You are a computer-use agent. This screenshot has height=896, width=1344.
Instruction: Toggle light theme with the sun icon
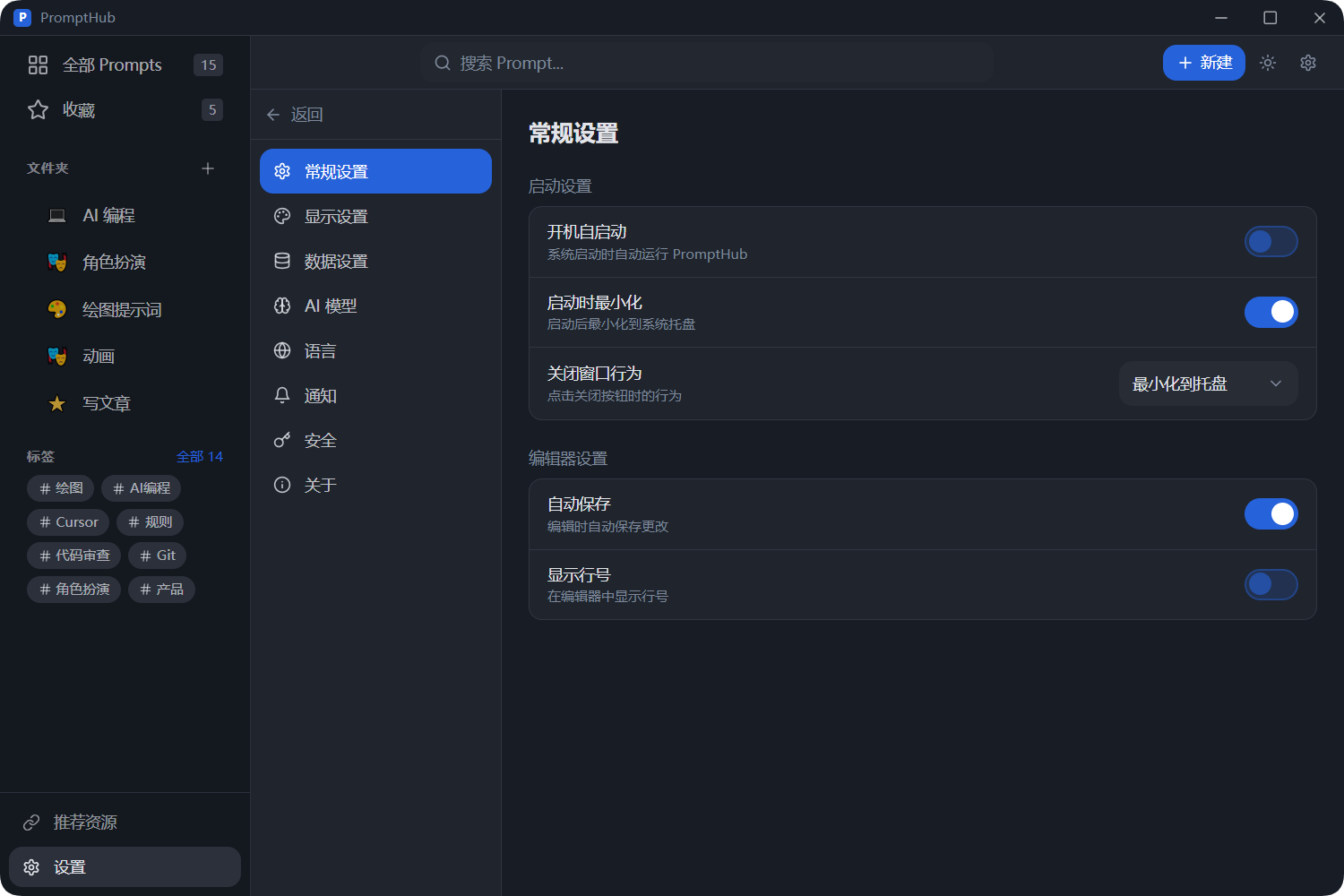[x=1268, y=63]
